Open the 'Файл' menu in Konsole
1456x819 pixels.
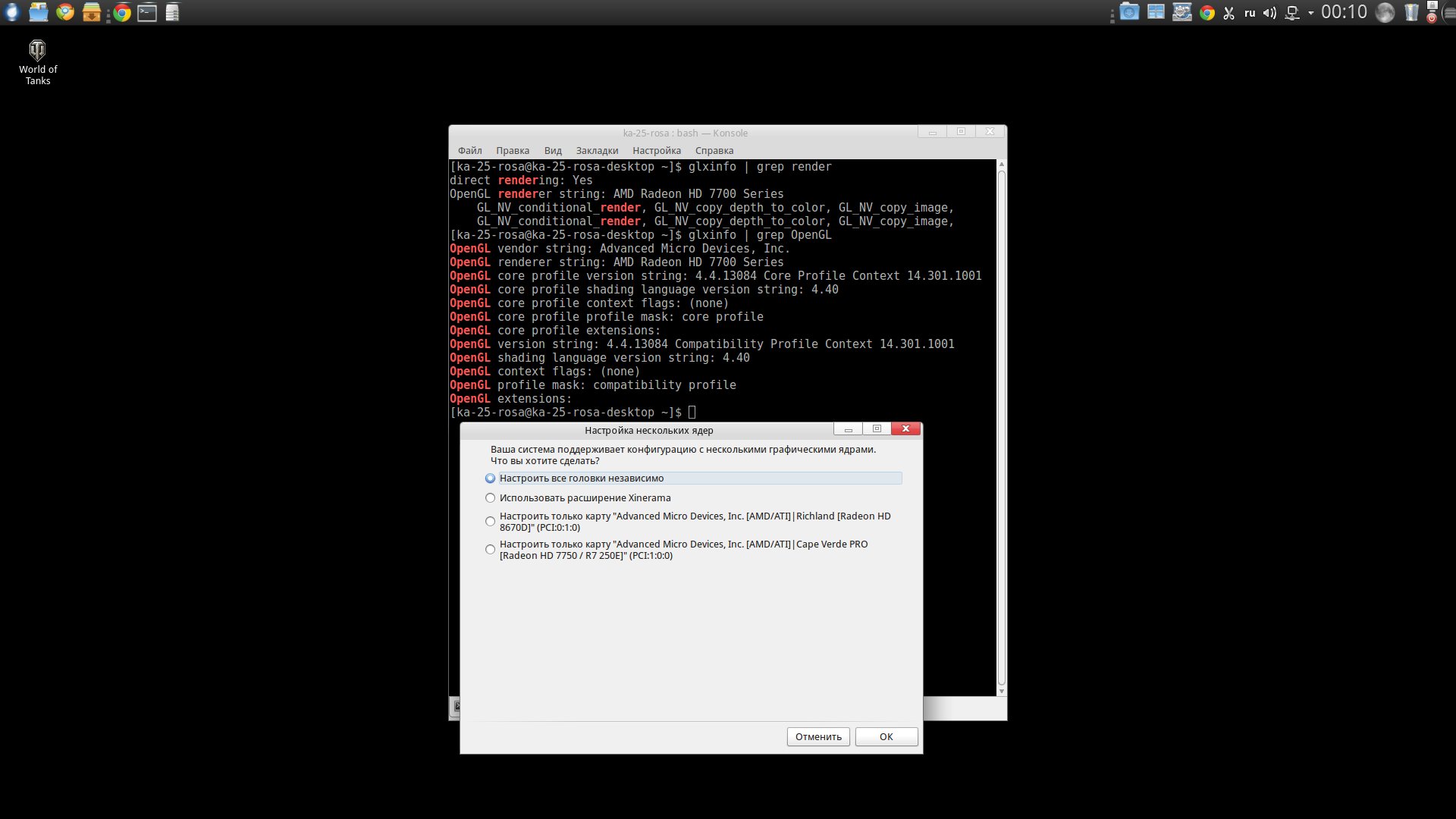click(469, 151)
